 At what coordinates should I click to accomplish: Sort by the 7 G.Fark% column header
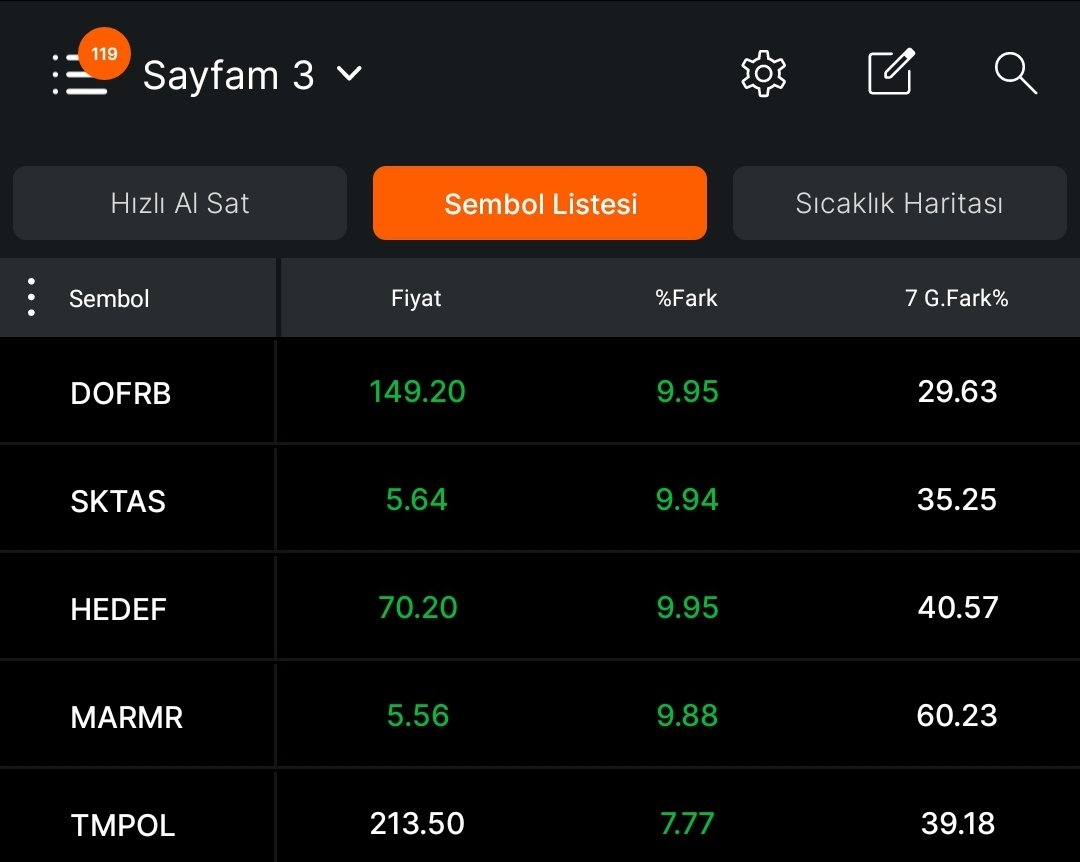[956, 298]
